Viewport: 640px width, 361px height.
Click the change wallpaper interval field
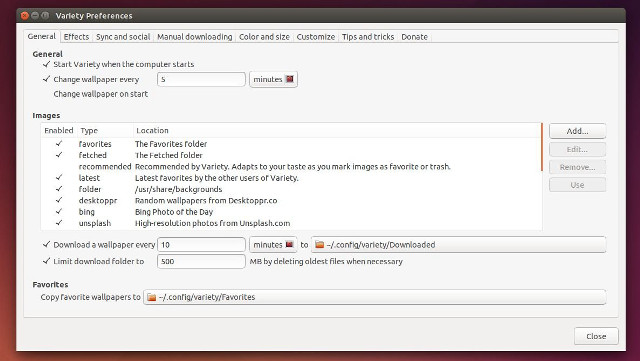point(201,79)
